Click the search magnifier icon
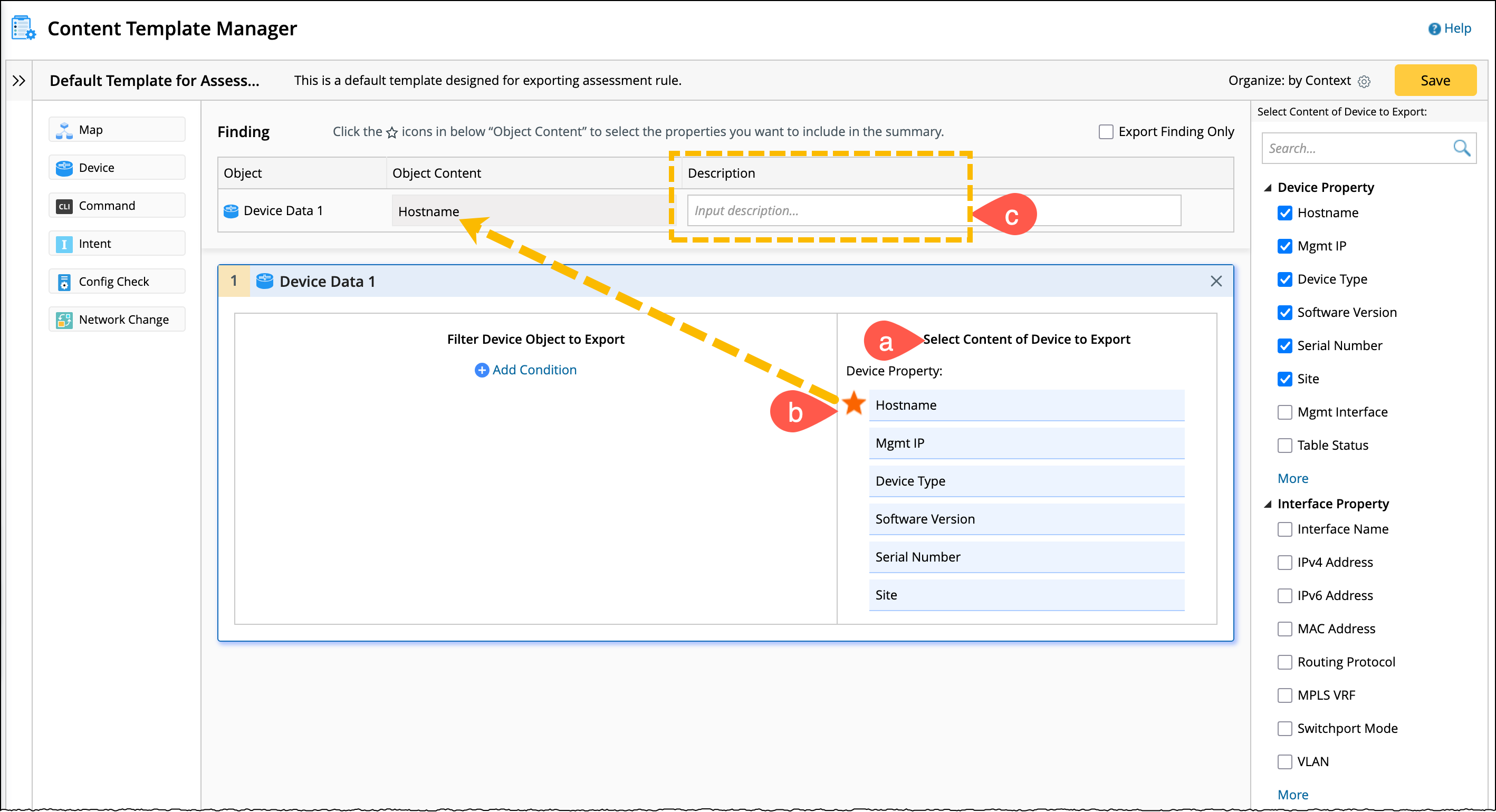This screenshot has height=812, width=1496. pyautogui.click(x=1461, y=148)
